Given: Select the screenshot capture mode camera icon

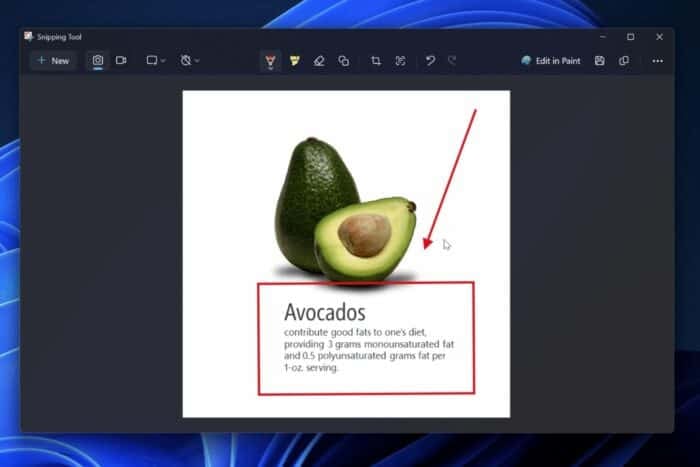Looking at the screenshot, I should click(98, 60).
